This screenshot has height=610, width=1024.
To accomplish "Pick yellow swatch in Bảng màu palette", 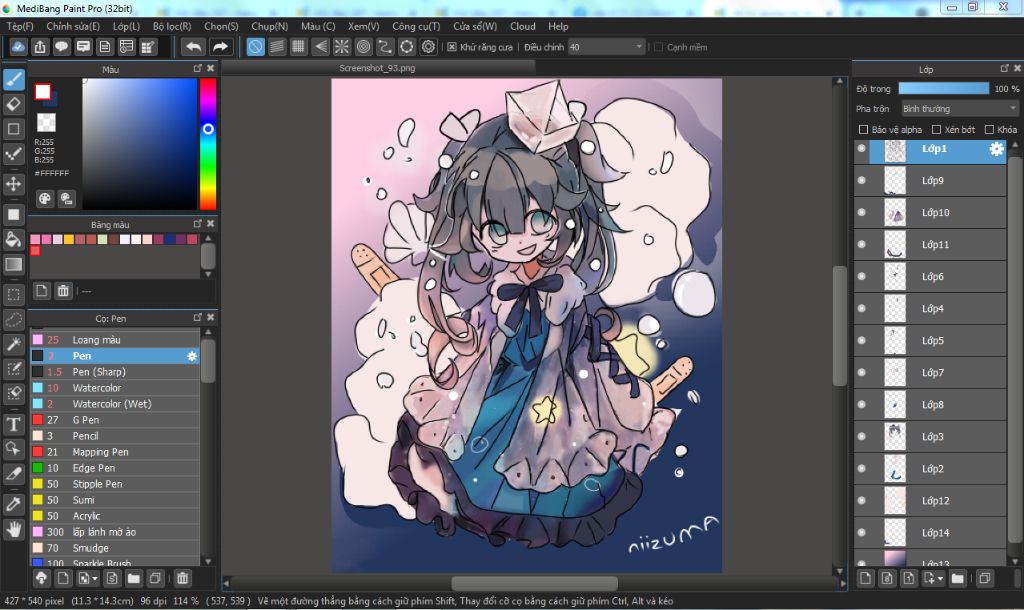I will tap(69, 240).
